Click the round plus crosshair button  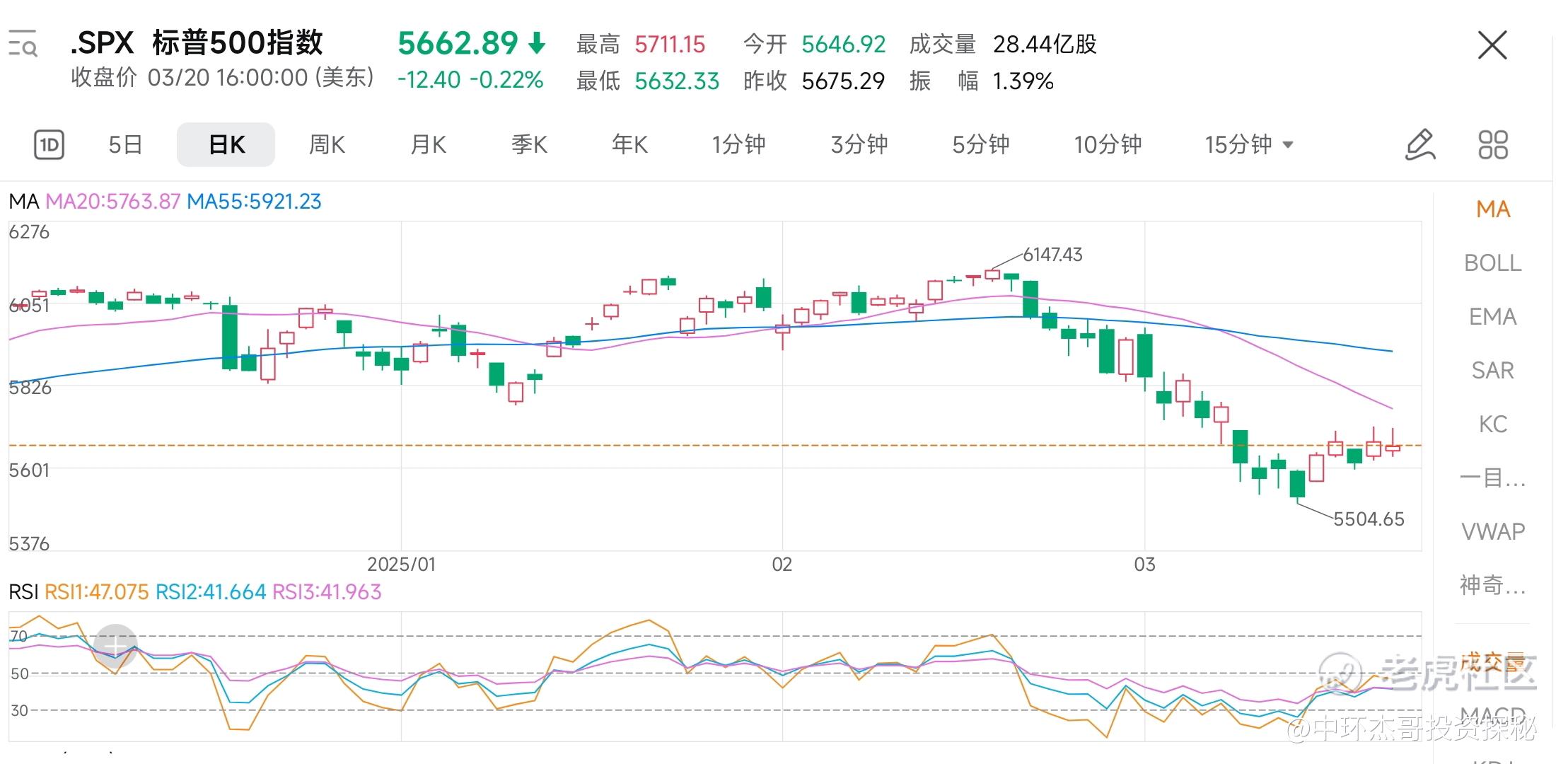coord(115,644)
